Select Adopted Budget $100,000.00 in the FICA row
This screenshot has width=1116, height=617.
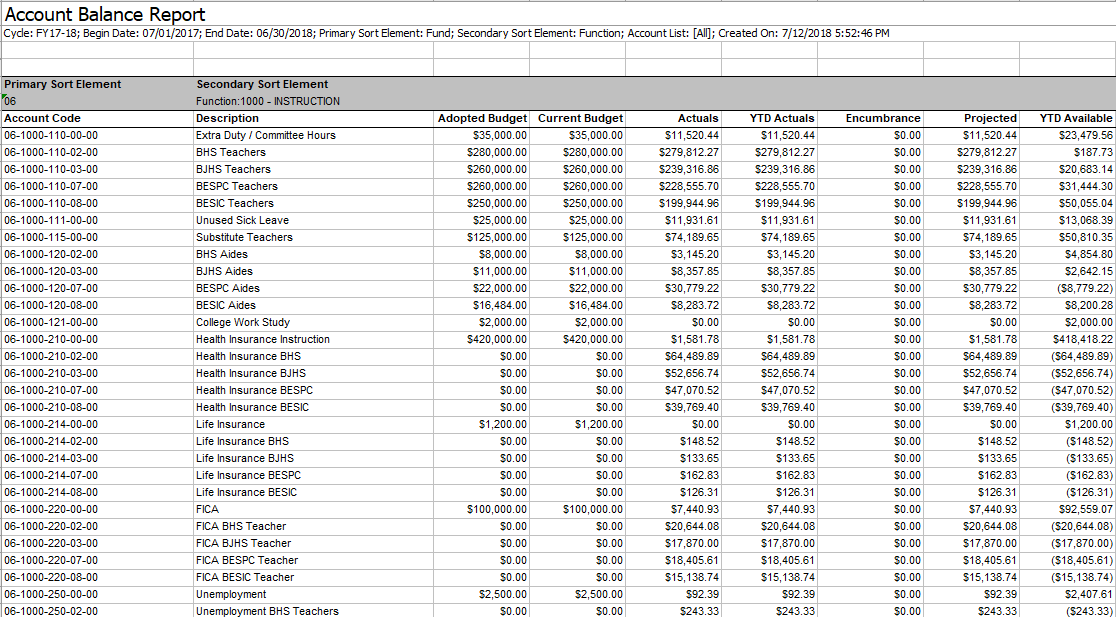[497, 510]
